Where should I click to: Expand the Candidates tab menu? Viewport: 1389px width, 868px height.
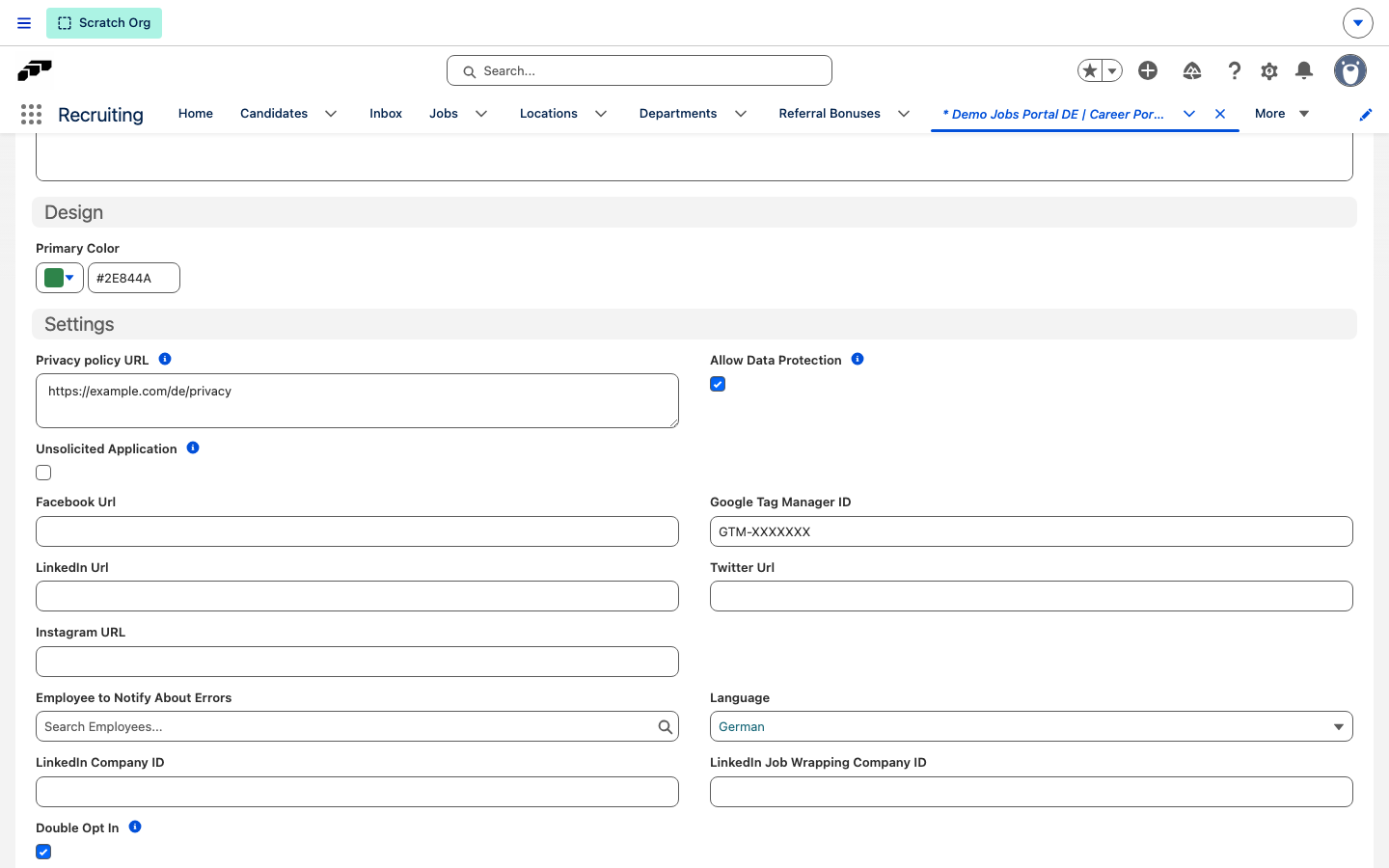tap(331, 114)
